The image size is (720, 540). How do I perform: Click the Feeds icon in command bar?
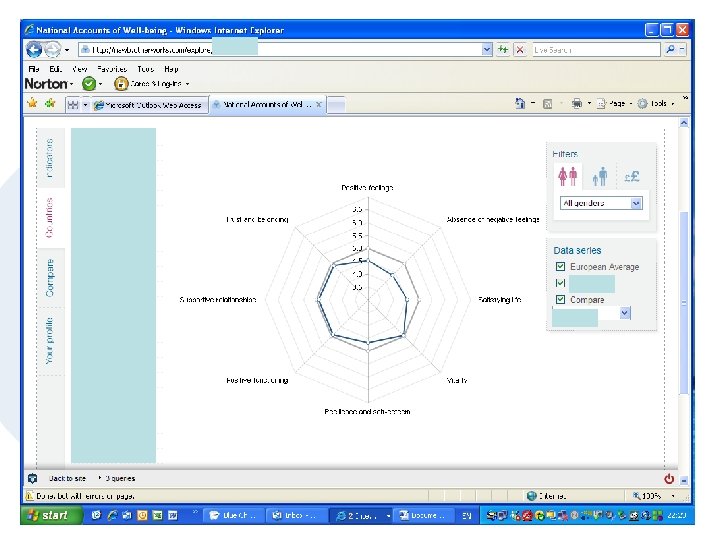point(547,104)
